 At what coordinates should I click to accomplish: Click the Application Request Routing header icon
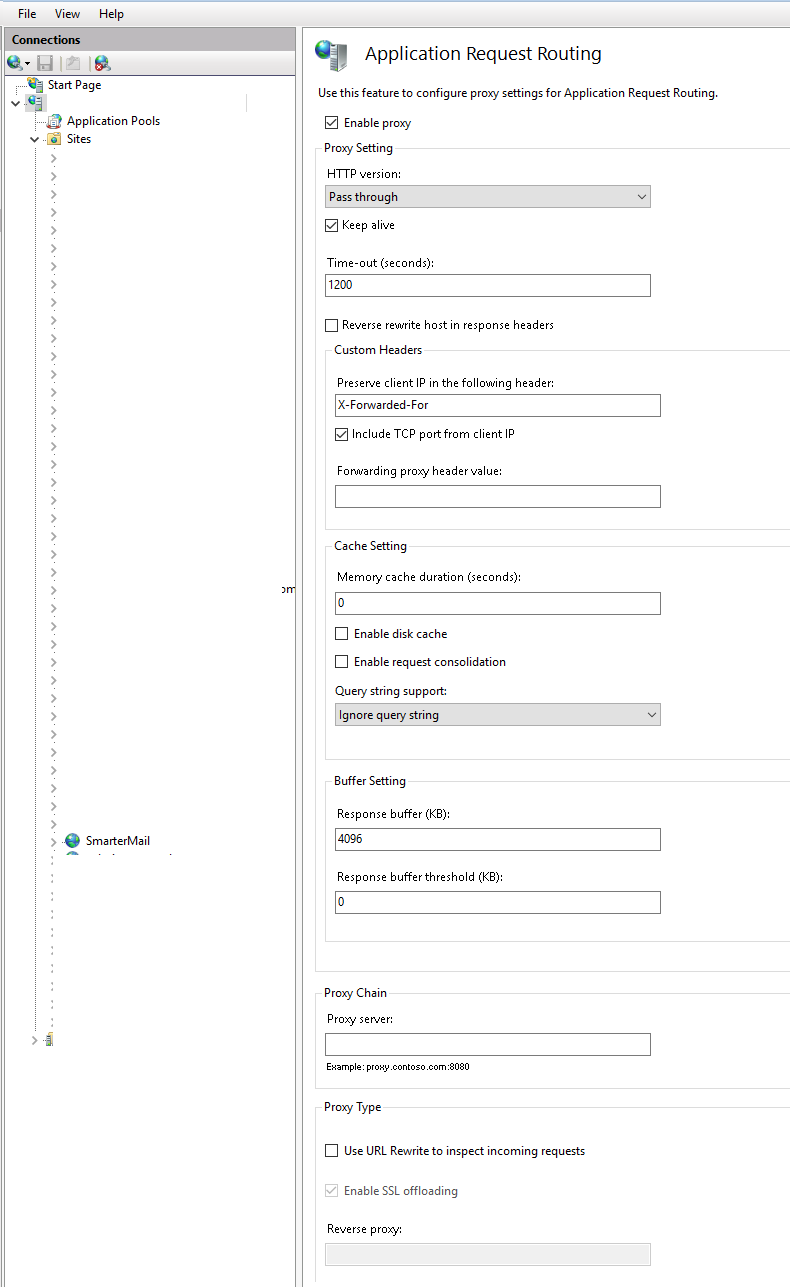click(x=331, y=52)
